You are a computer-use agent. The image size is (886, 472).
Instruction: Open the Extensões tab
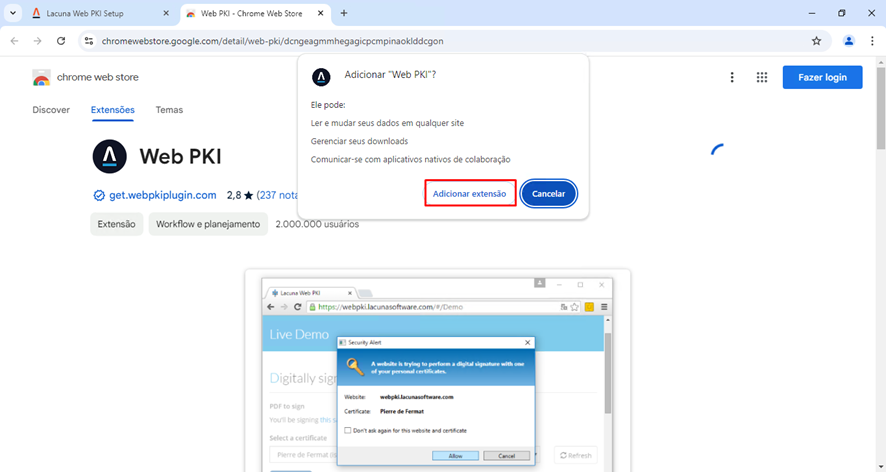point(112,110)
